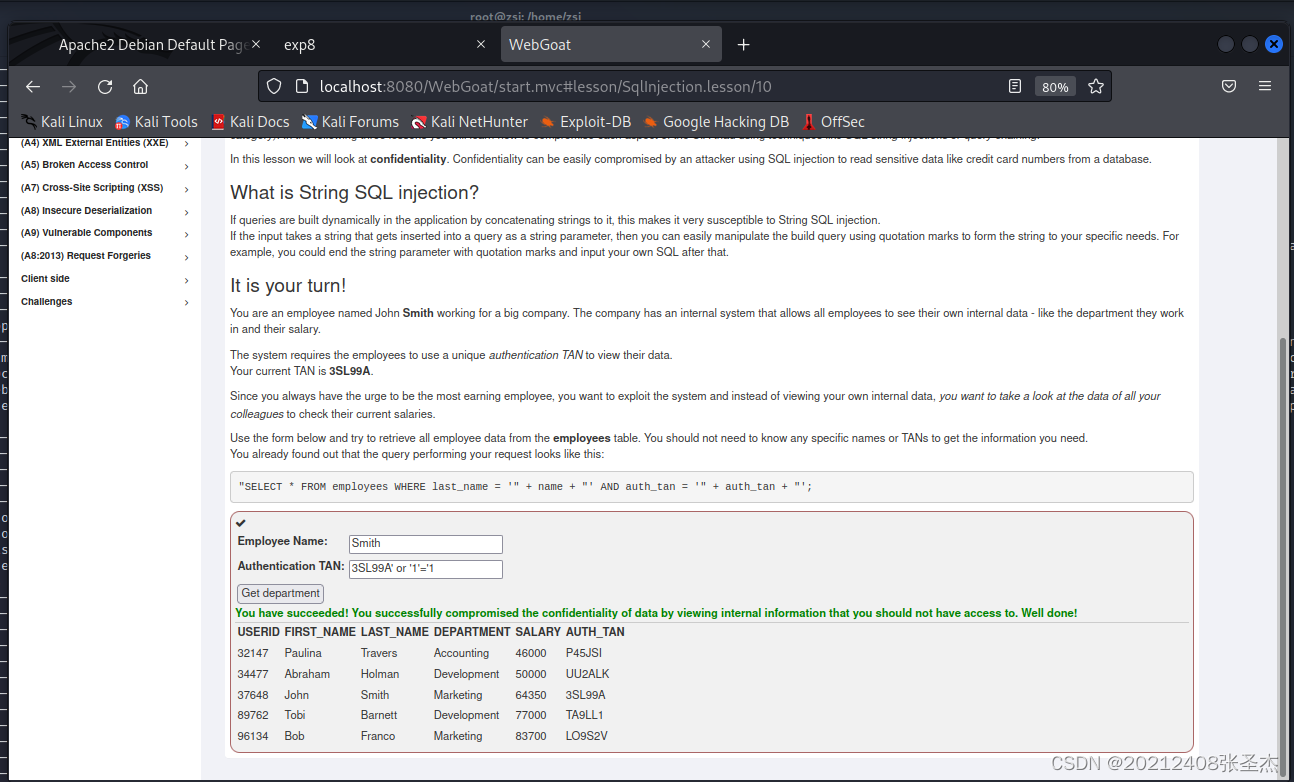This screenshot has width=1294, height=782.
Task: Open the OffSec bookmark
Action: coord(833,122)
